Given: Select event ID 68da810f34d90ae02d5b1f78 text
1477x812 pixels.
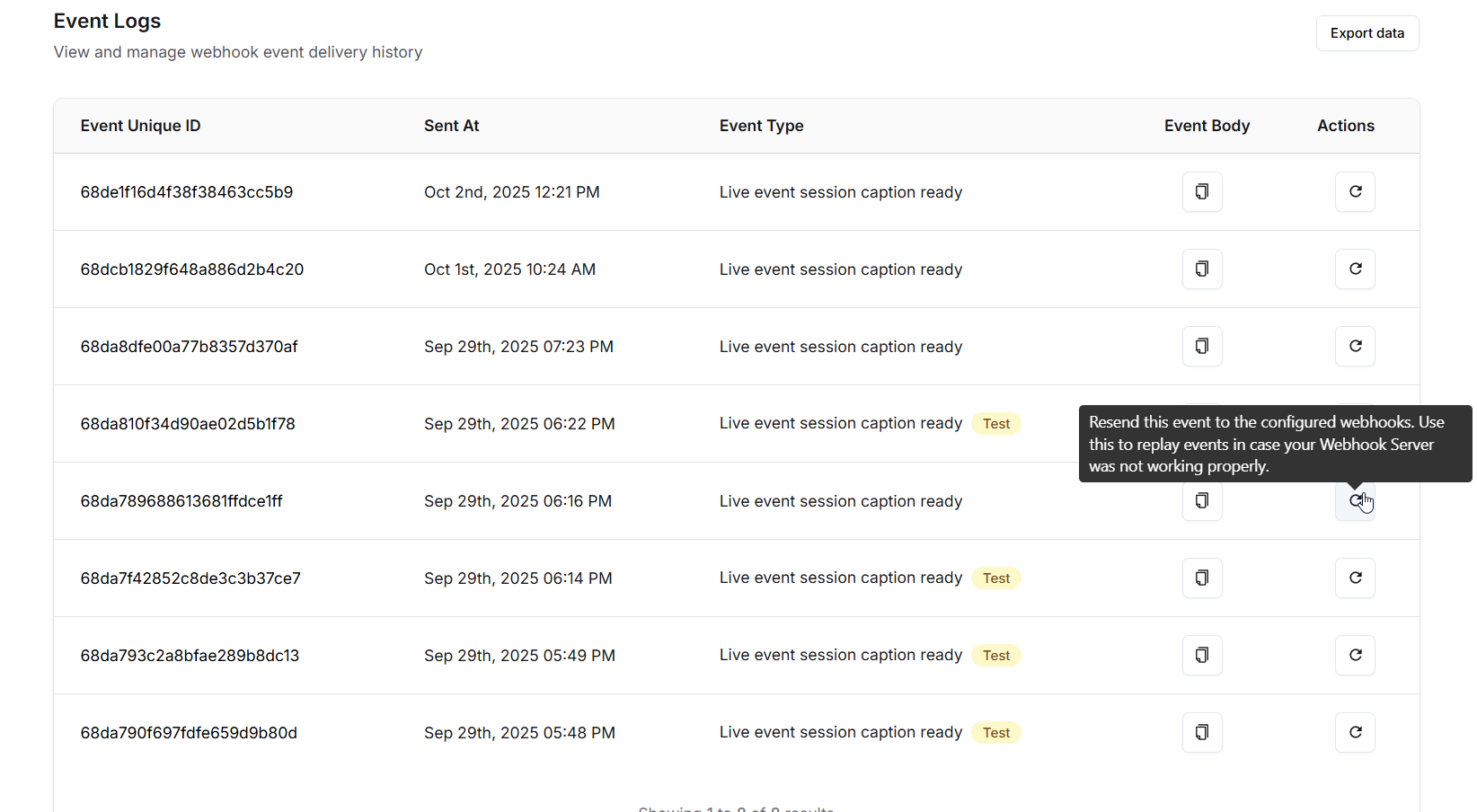Looking at the screenshot, I should pyautogui.click(x=188, y=424).
